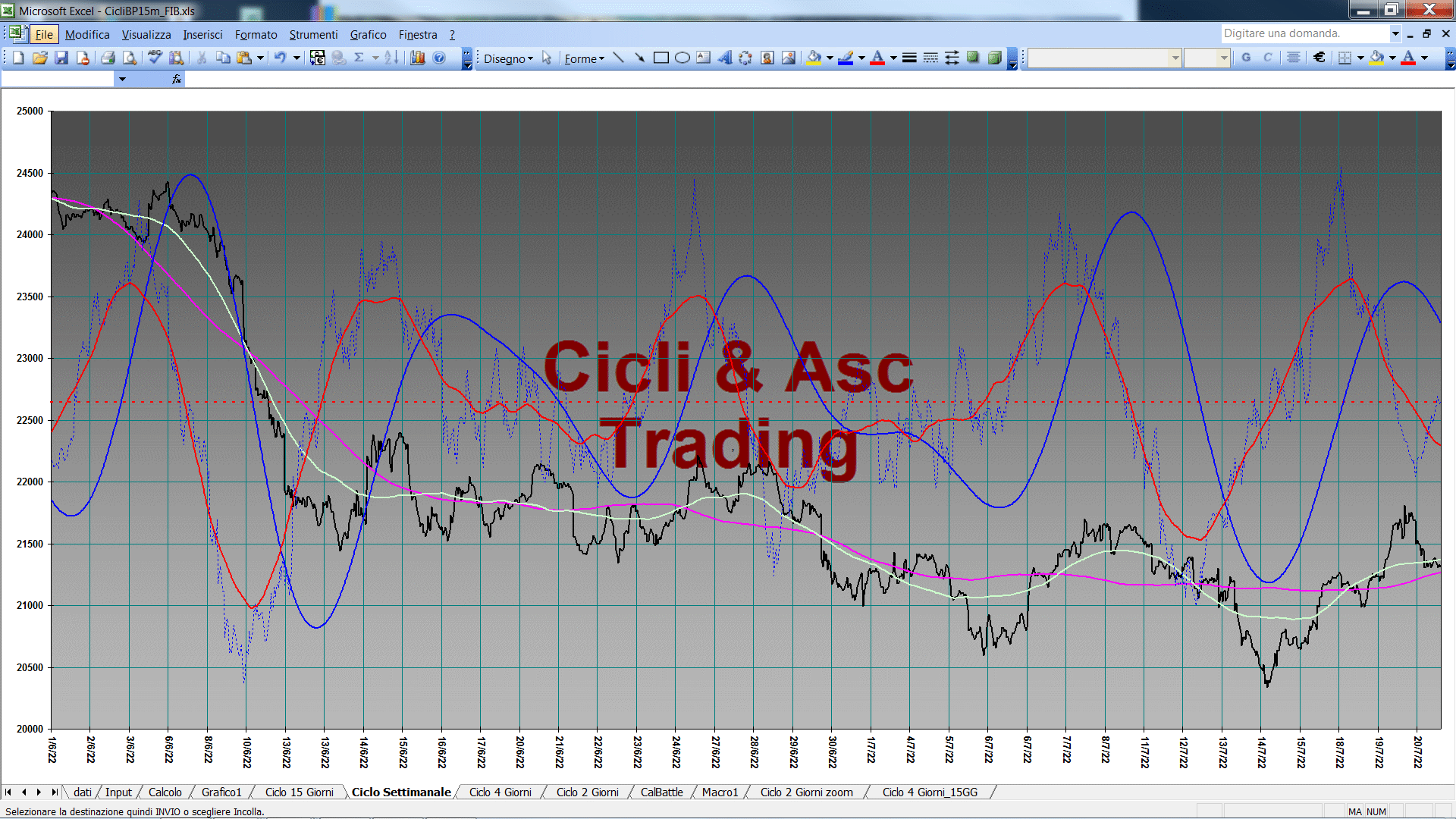Viewport: 1456px width, 819px height.
Task: Click the Open folder icon
Action: click(40, 58)
